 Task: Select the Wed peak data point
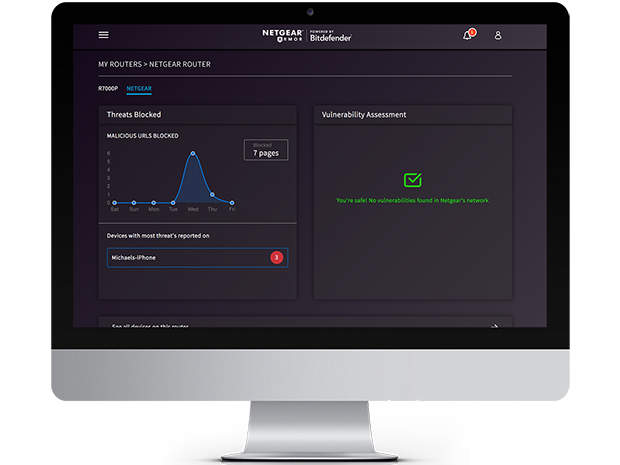click(193, 153)
